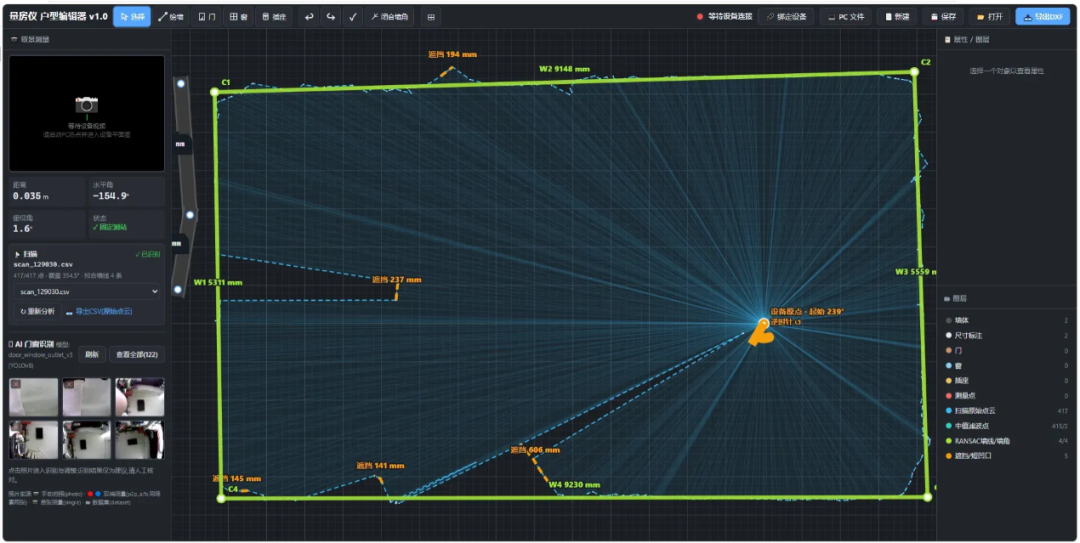Click the camera placeholder icon in preview
1080x543 pixels.
click(87, 104)
